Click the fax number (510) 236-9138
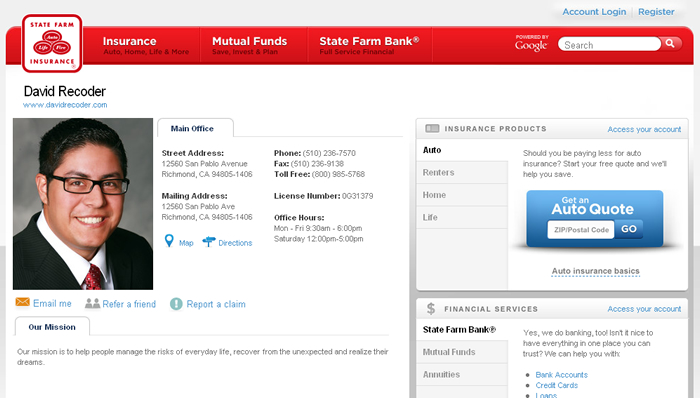Screen dimensions: 700x398 317,164
